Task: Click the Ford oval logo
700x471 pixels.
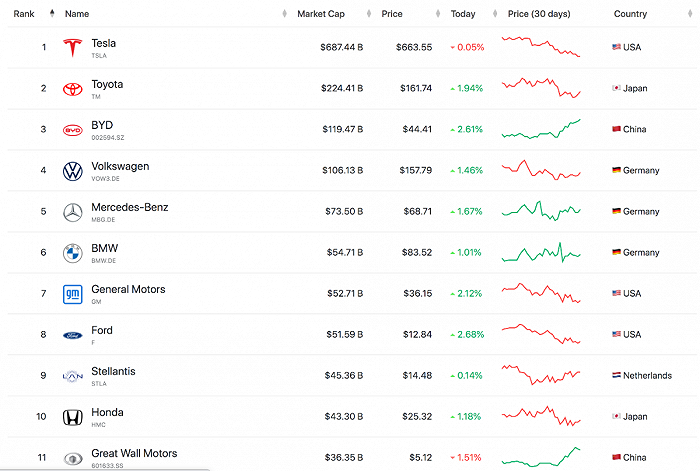Action: pos(71,335)
